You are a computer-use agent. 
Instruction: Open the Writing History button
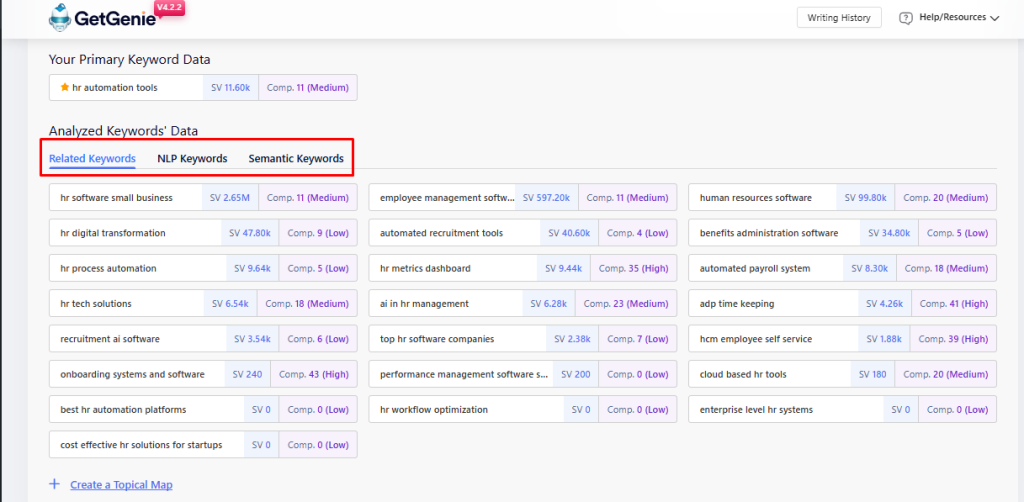click(838, 17)
